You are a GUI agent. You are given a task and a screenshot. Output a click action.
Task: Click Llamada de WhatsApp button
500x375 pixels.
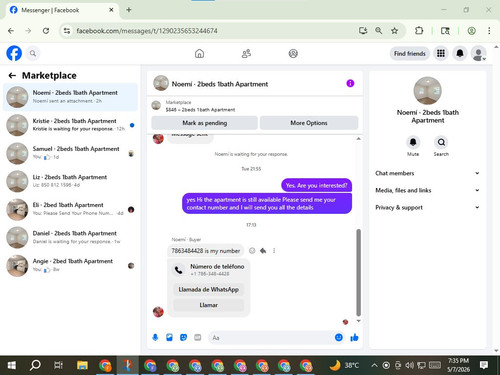click(x=208, y=289)
